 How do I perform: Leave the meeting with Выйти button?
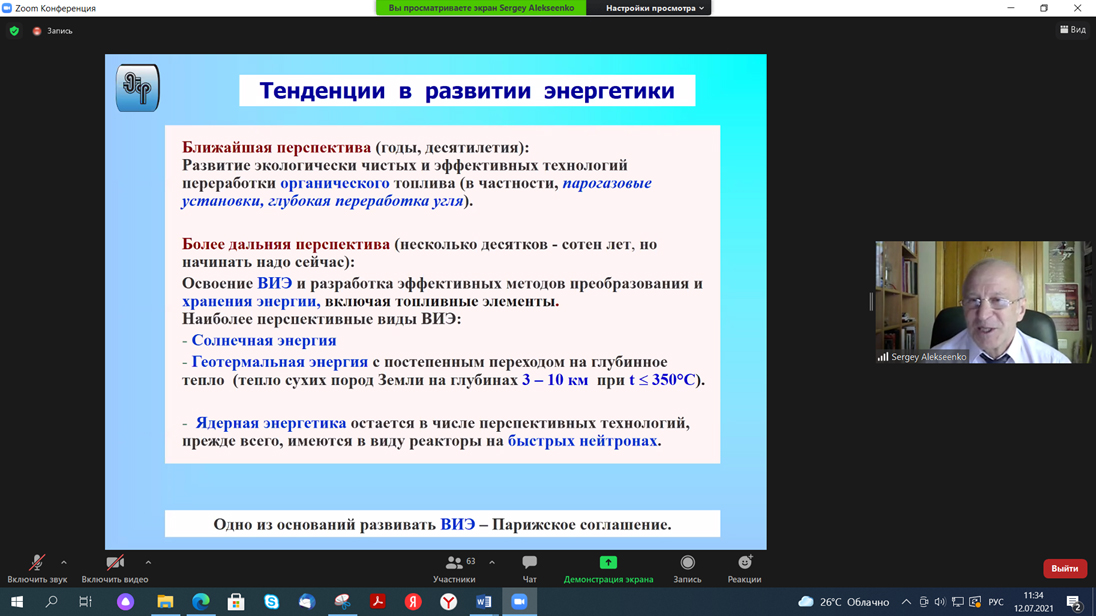1064,568
